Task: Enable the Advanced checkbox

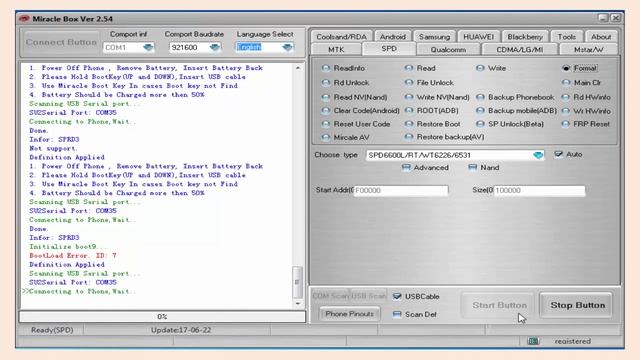Action: pyautogui.click(x=406, y=167)
